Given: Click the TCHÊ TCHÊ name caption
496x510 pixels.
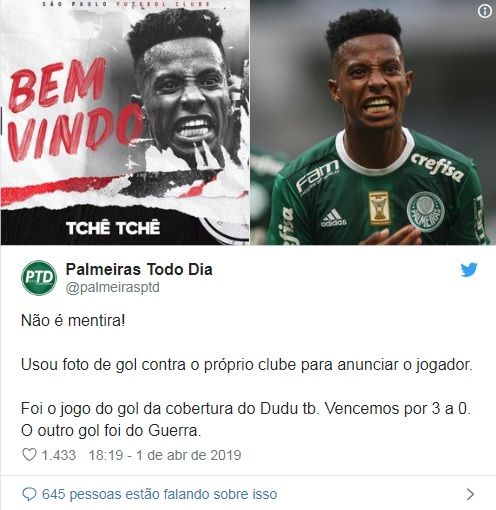Looking at the screenshot, I should 113,228.
